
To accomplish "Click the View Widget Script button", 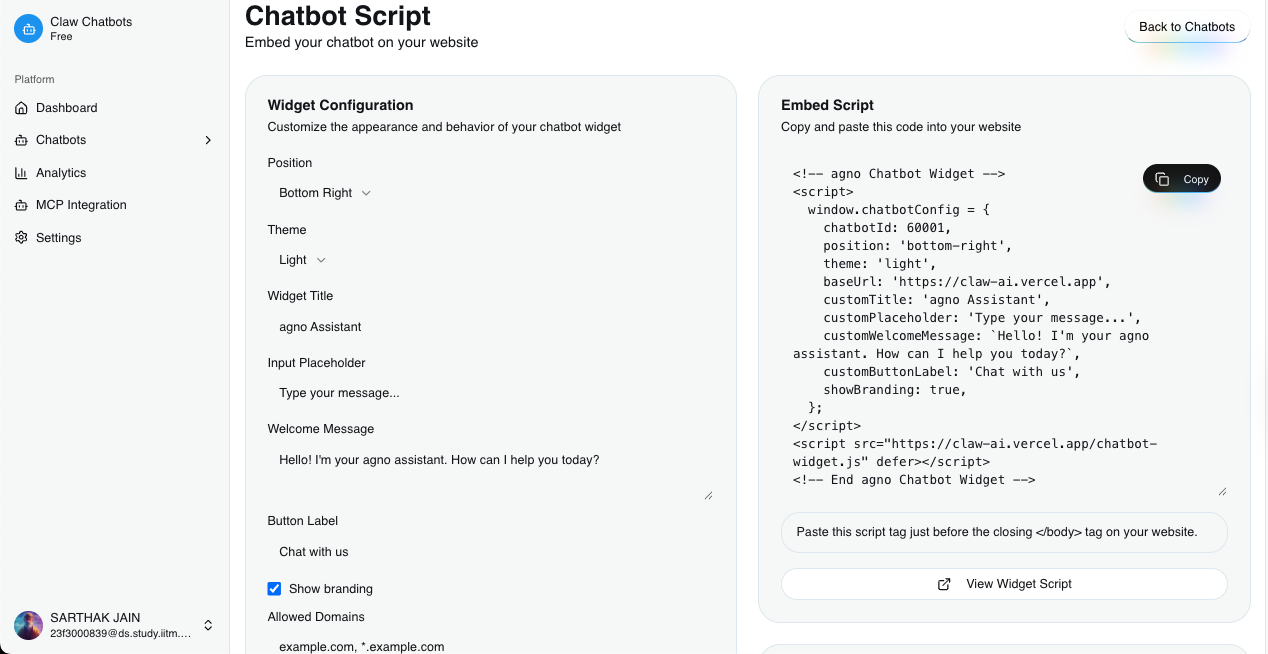I will (x=1004, y=584).
